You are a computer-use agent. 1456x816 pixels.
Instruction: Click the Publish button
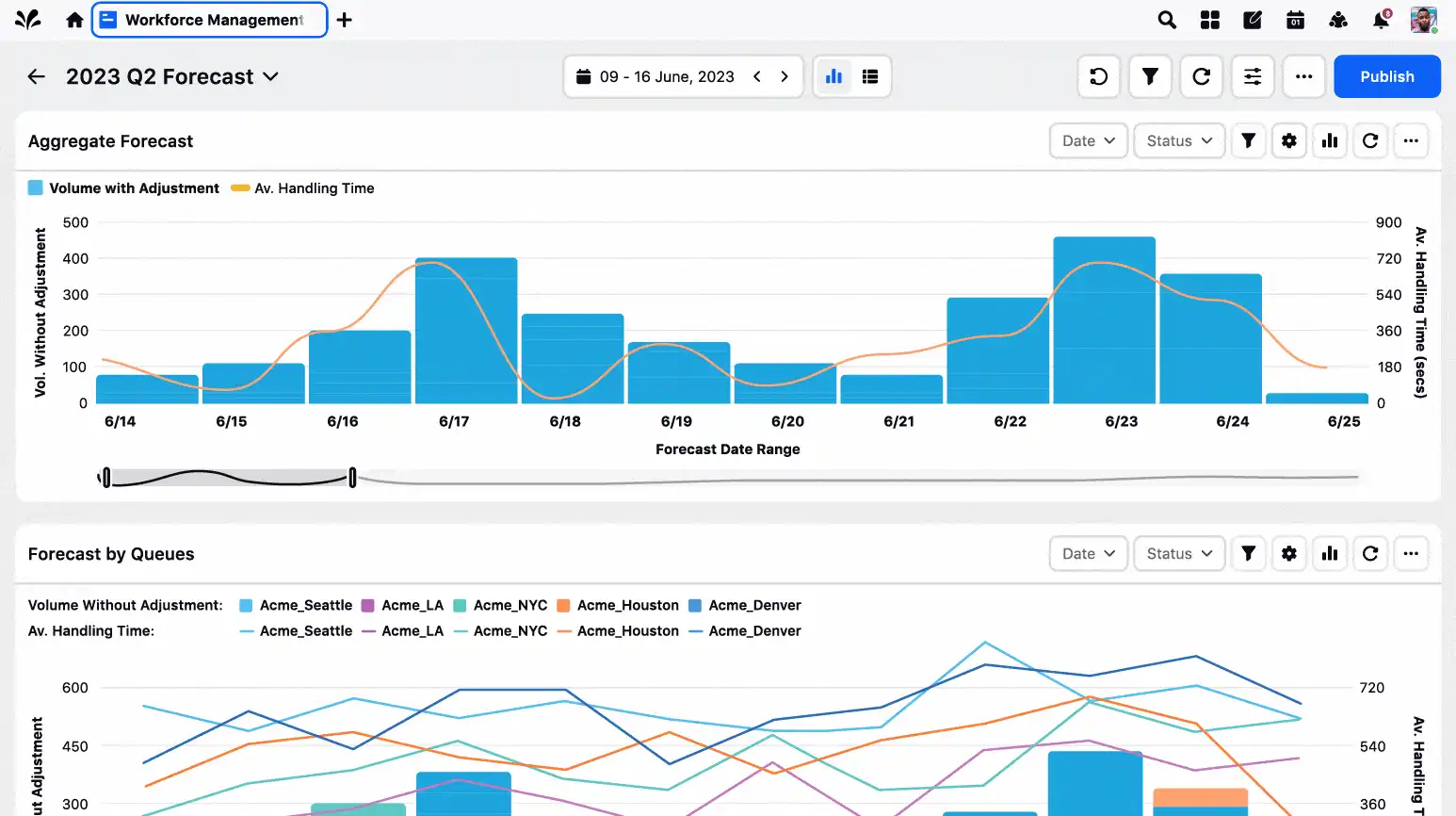click(1387, 76)
